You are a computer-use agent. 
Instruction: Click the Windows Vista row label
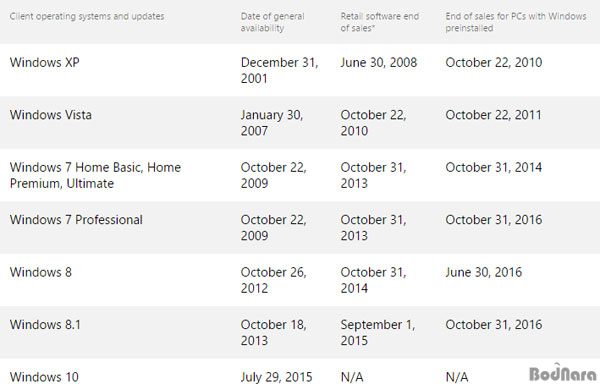pos(51,115)
